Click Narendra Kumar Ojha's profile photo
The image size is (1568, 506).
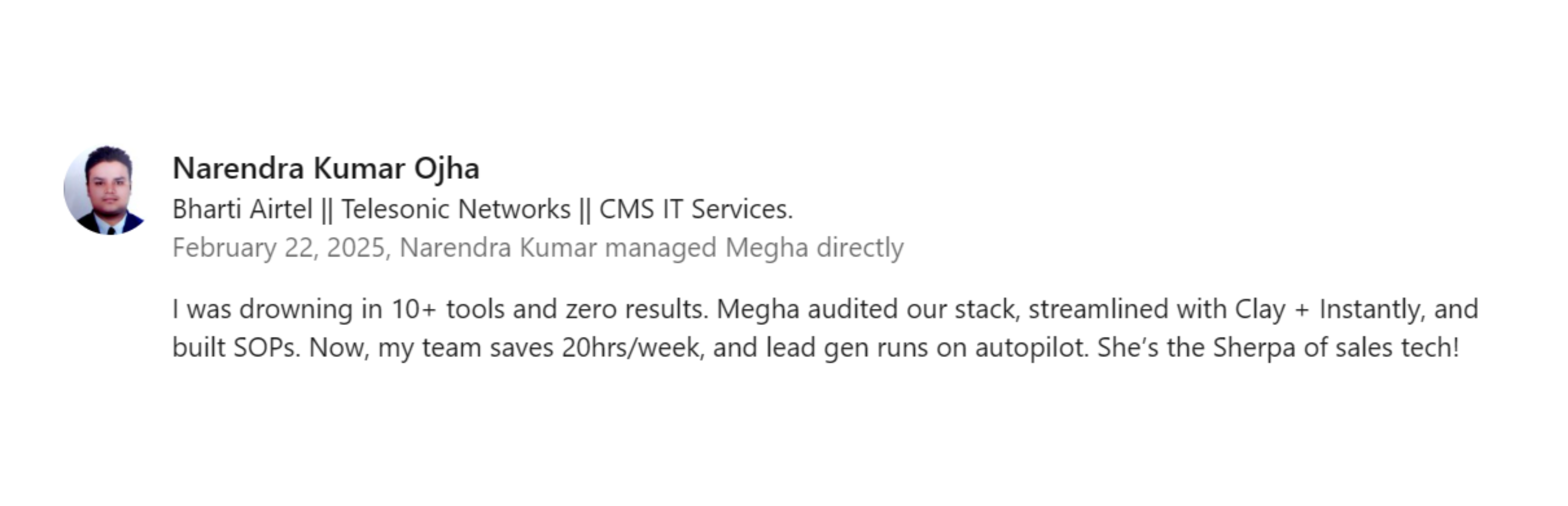[x=107, y=190]
